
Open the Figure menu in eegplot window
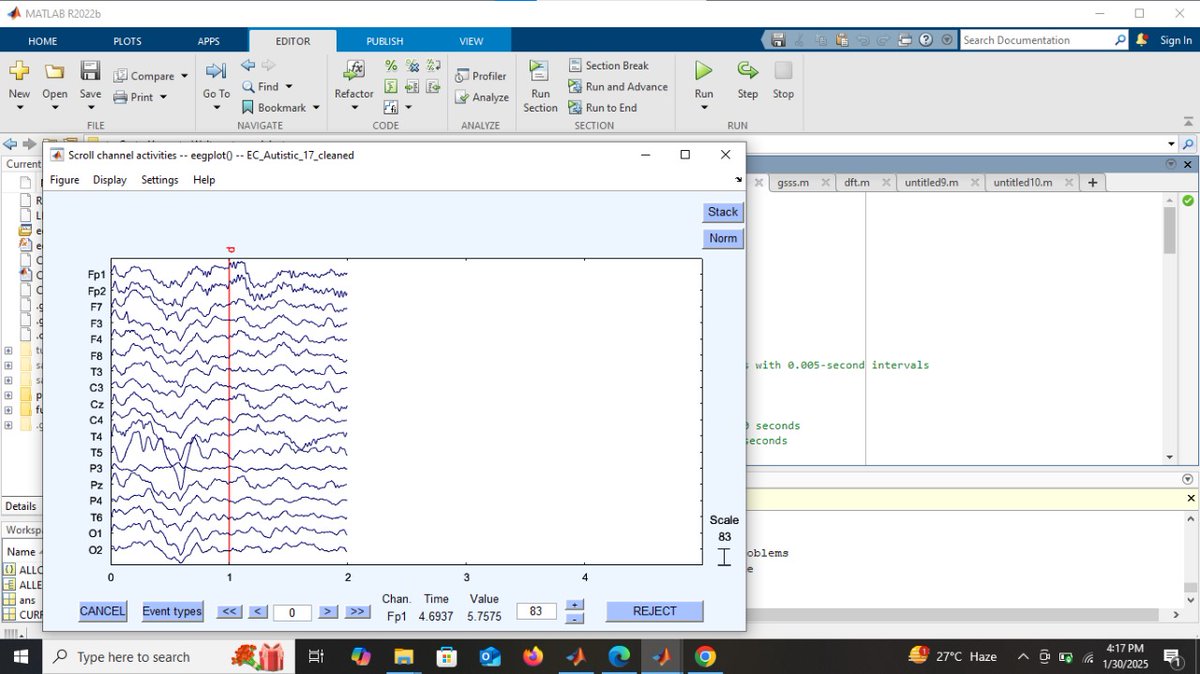tap(64, 180)
